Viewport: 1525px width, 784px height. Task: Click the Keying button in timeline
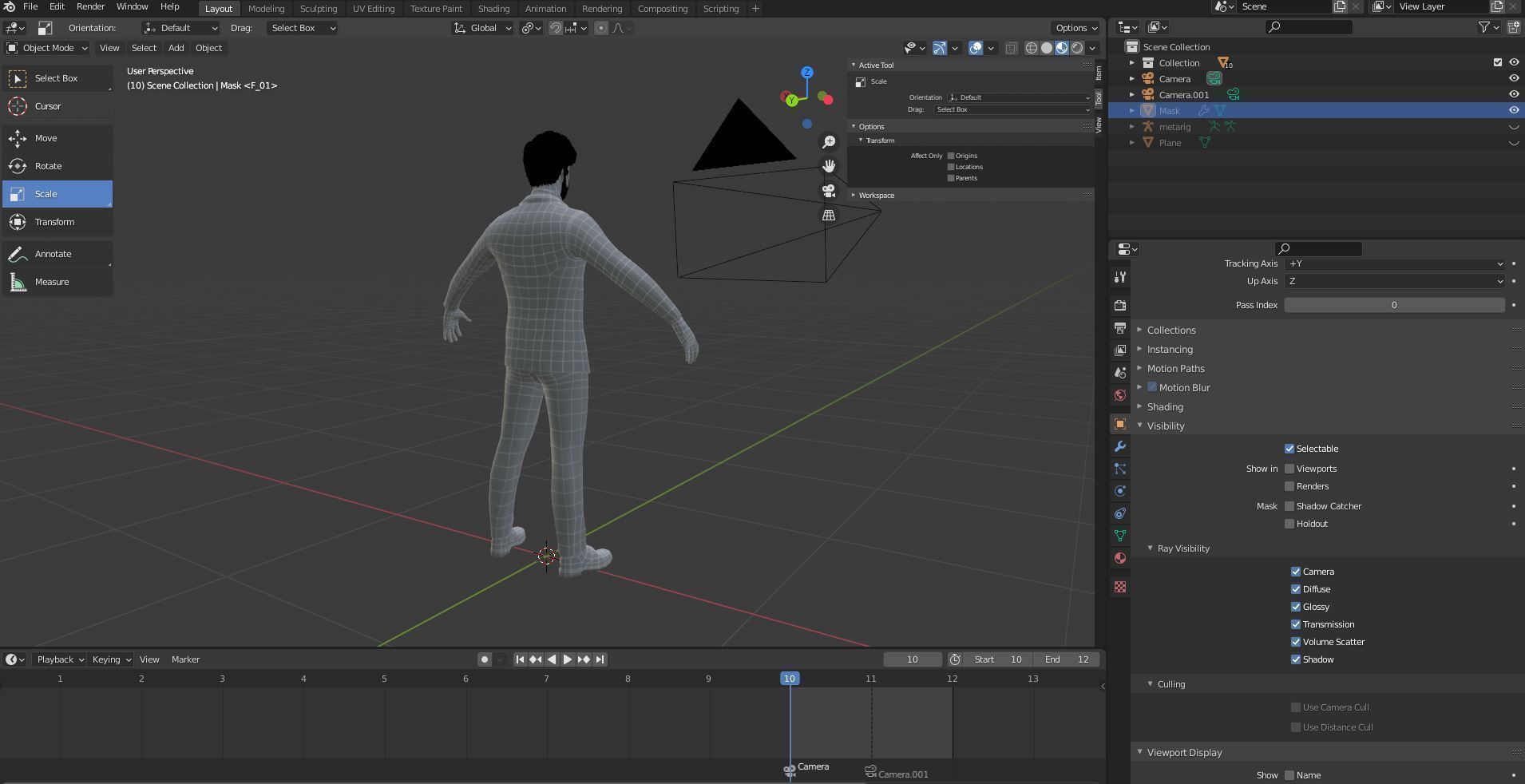tap(111, 659)
